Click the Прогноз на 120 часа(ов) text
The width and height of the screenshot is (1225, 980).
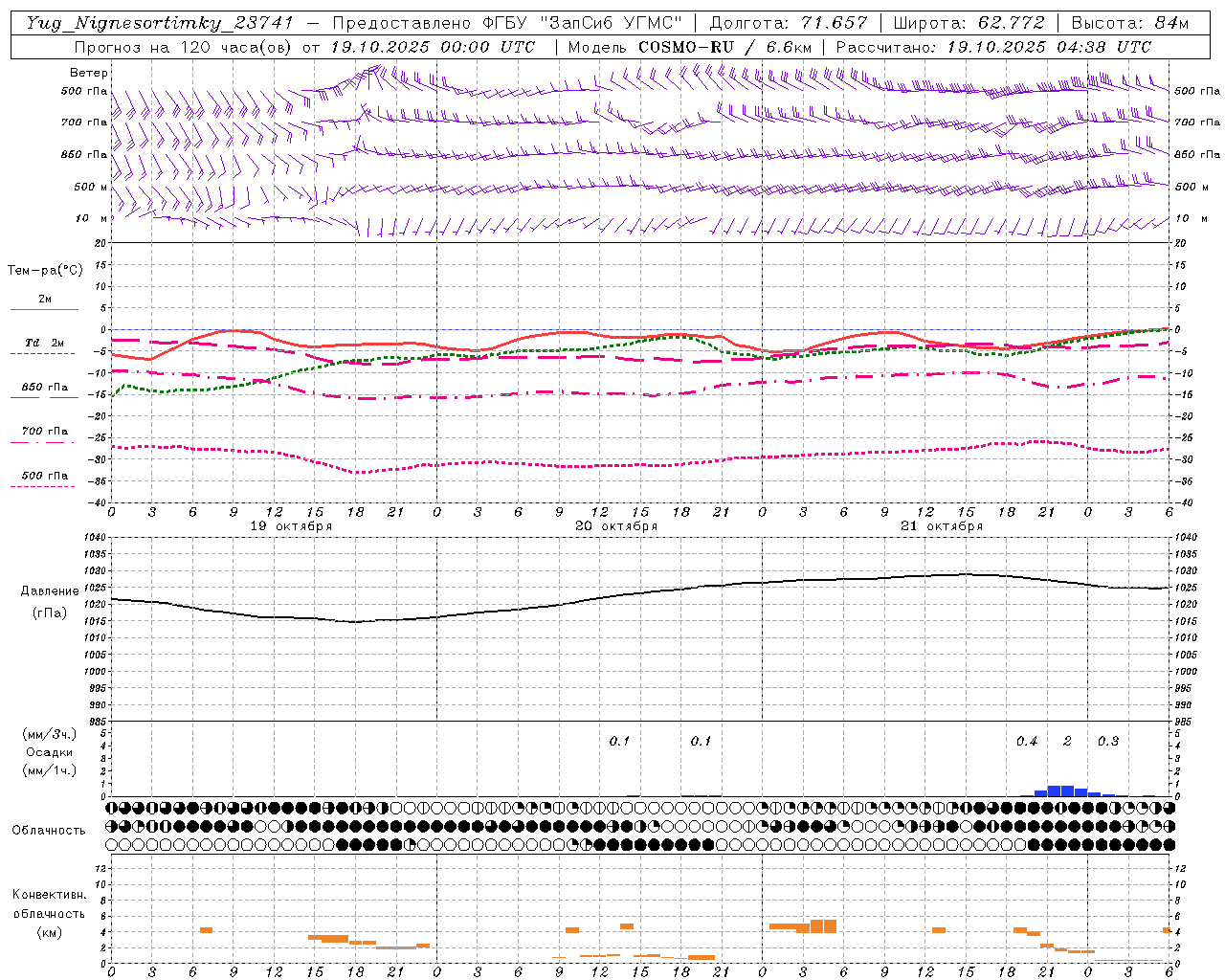184,47
